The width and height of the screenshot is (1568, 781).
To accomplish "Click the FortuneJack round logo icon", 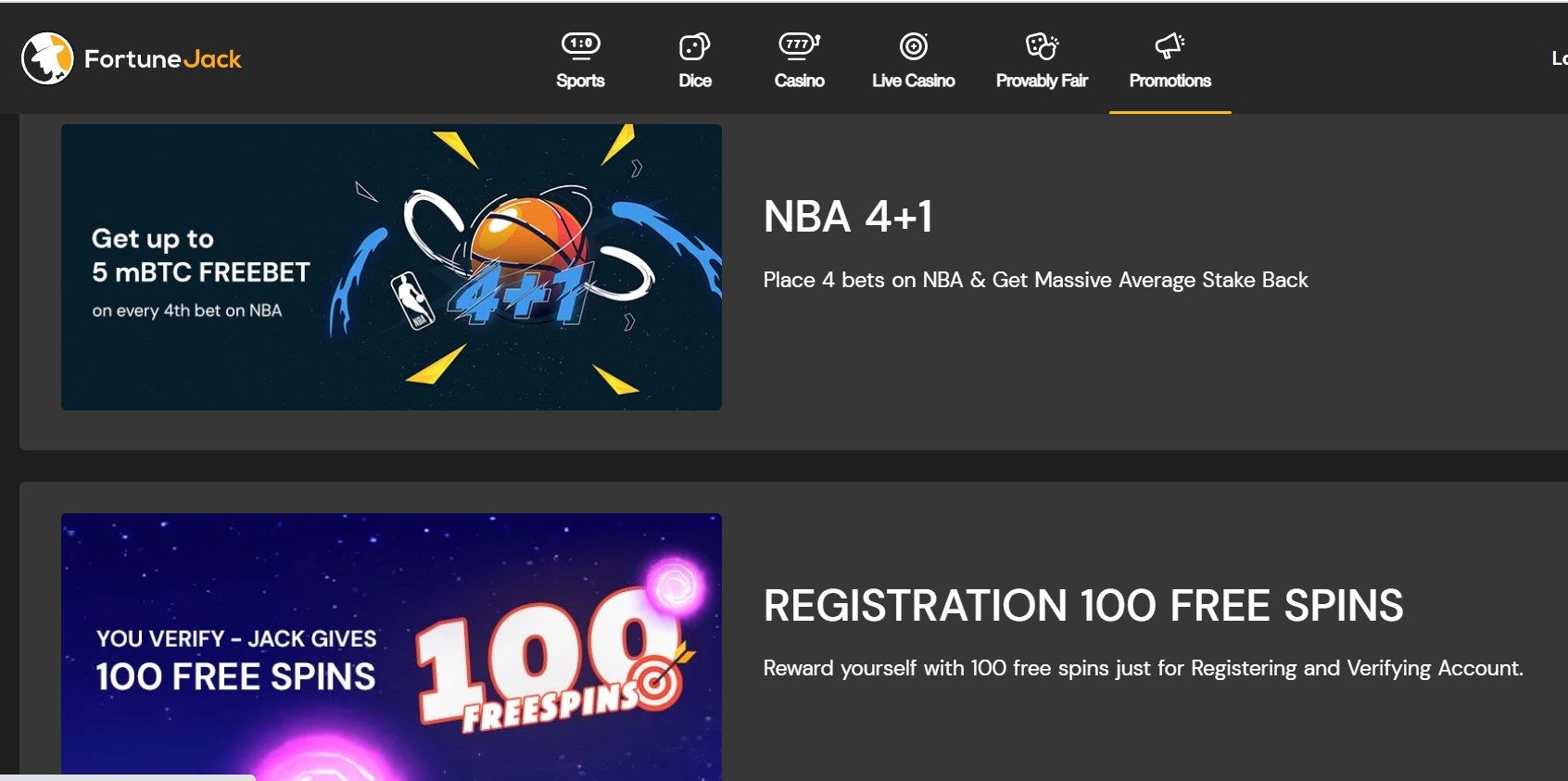I will (47, 58).
